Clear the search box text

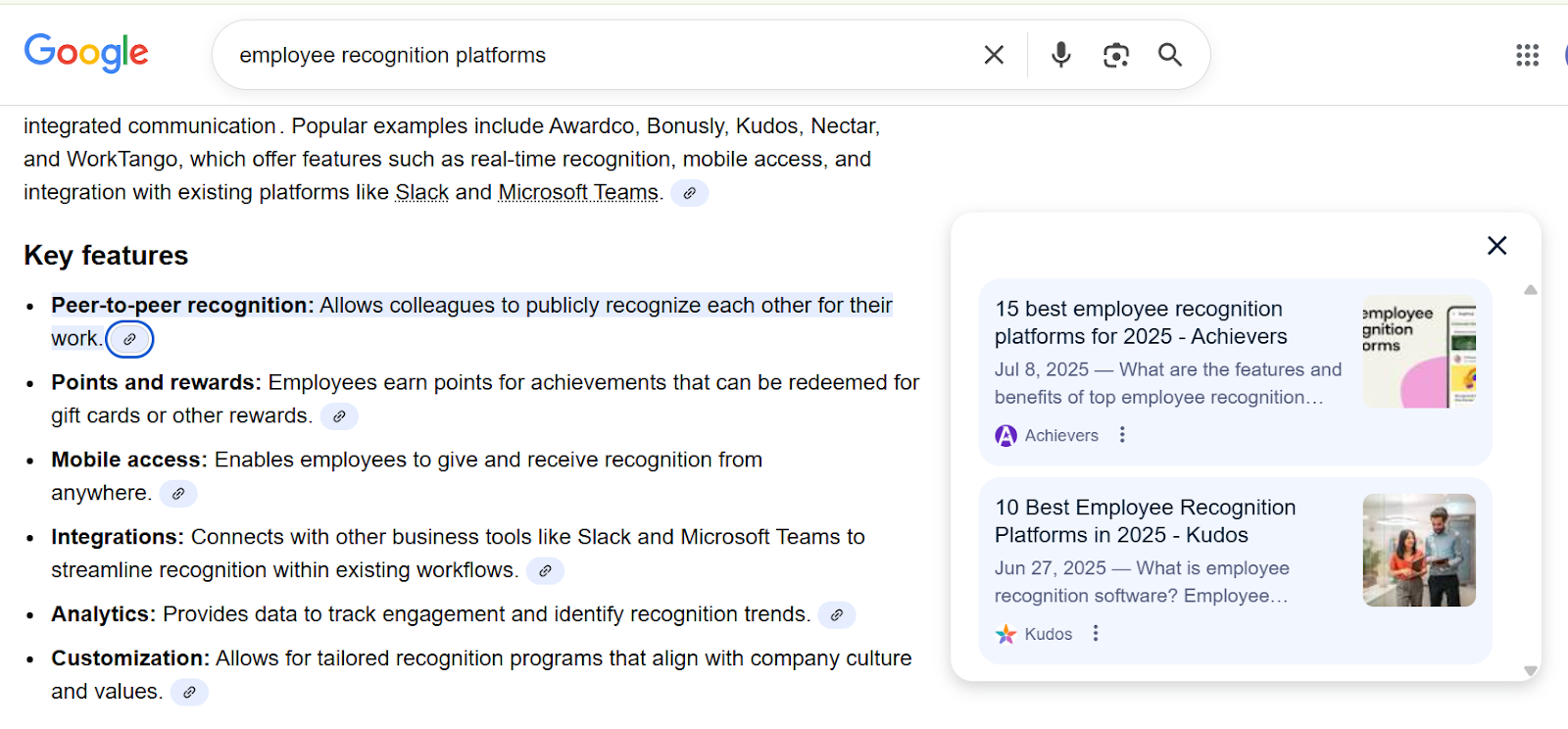994,55
